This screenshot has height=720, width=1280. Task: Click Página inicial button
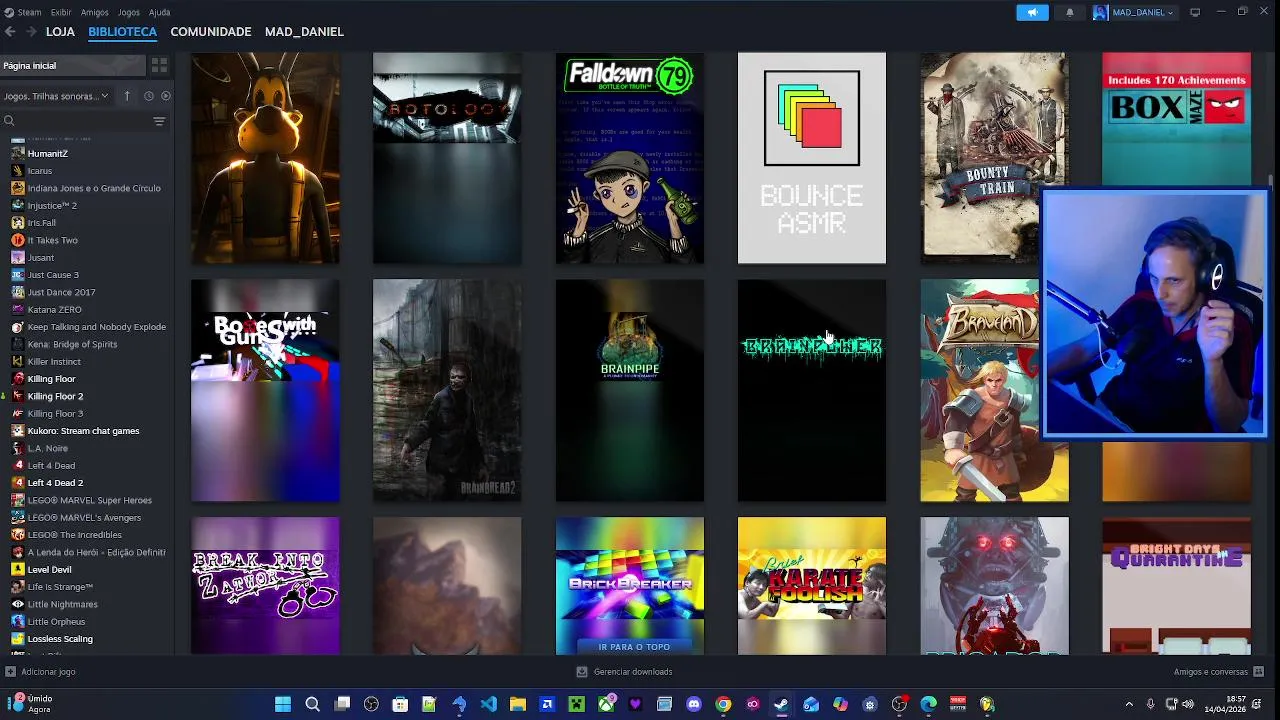coord(72,65)
